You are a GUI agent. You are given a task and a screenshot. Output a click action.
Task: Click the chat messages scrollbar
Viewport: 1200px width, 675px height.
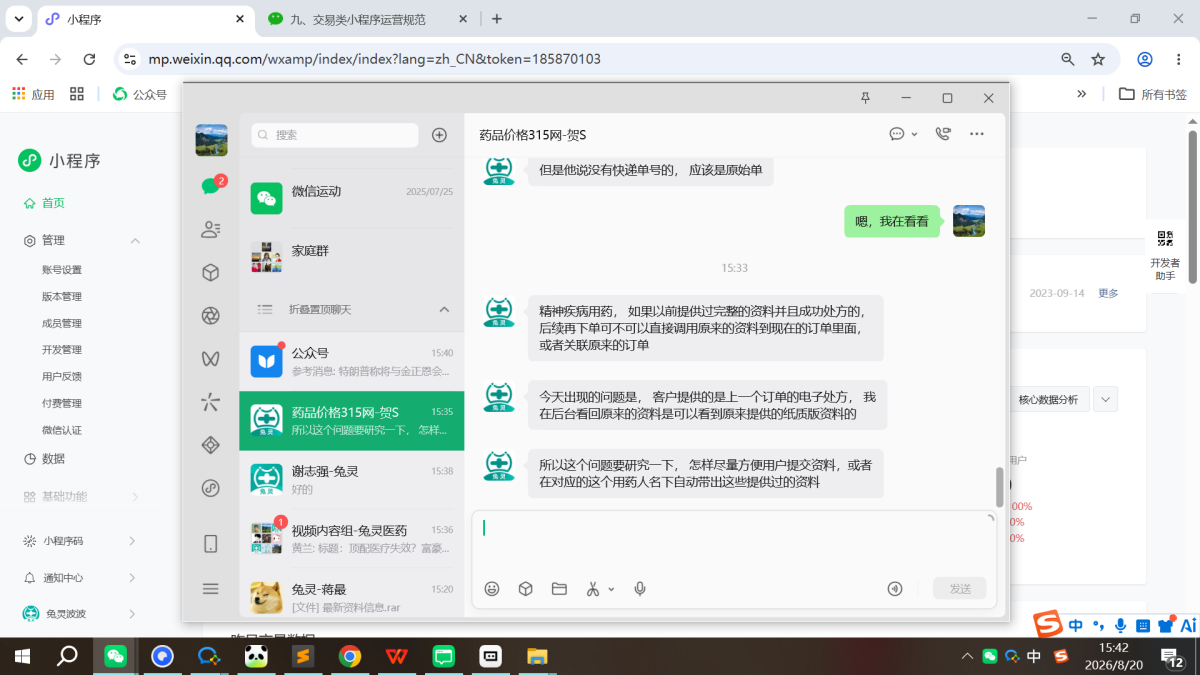[x=999, y=487]
